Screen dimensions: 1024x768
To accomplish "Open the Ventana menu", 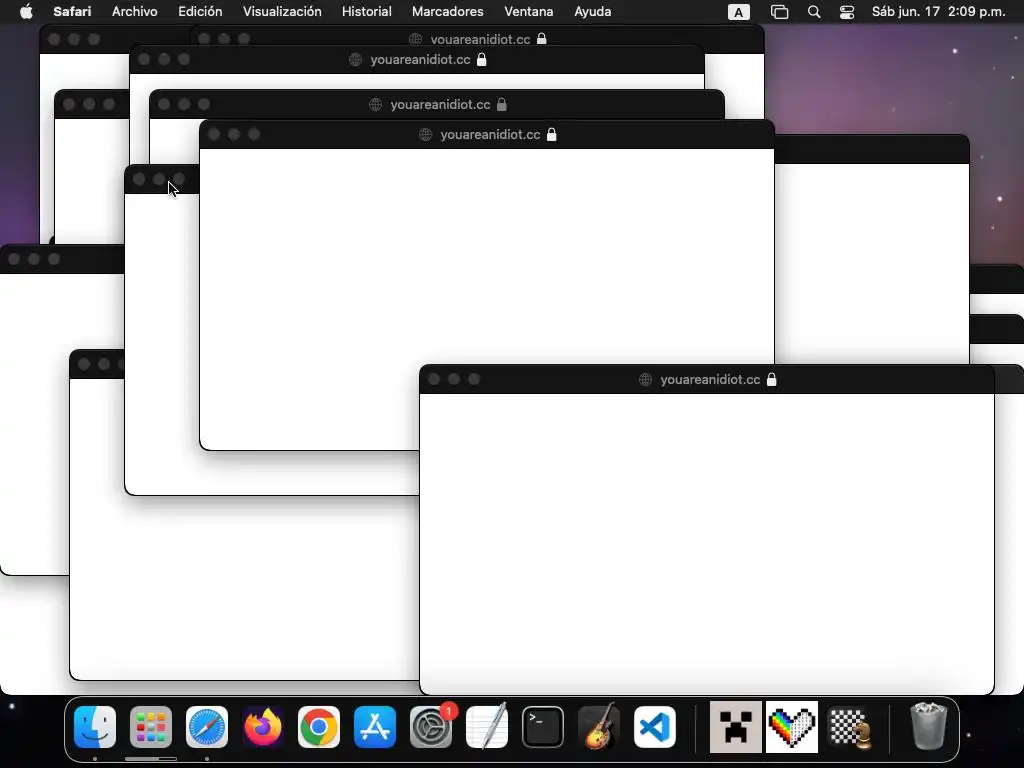I will [528, 11].
